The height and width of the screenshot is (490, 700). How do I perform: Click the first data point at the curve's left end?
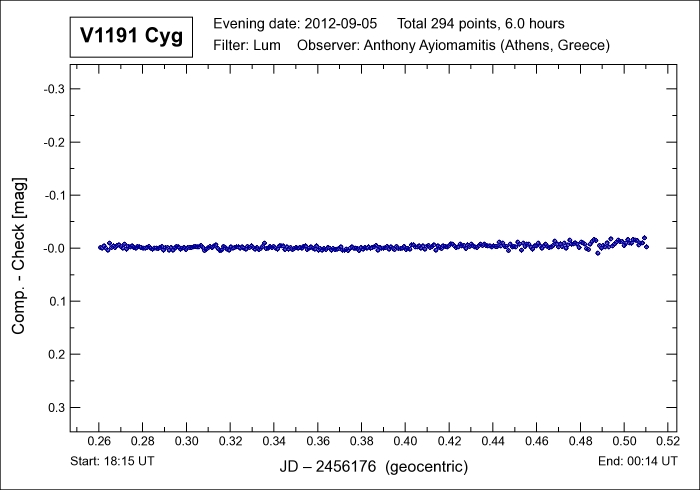pyautogui.click(x=100, y=247)
